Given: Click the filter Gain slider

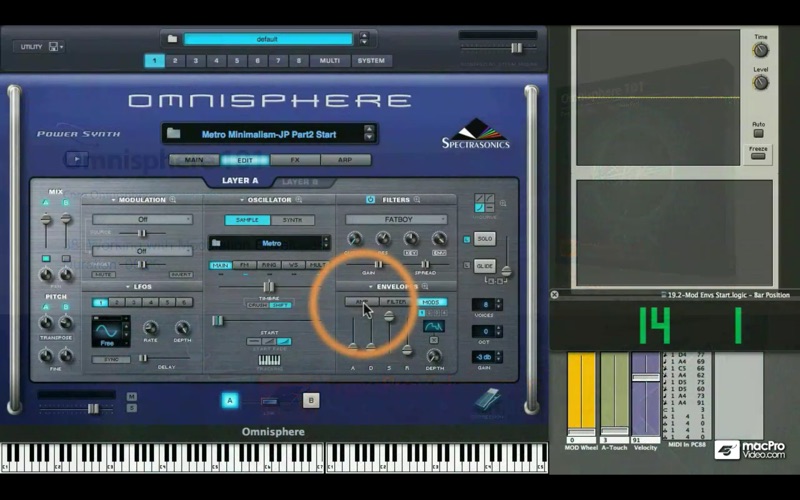Looking at the screenshot, I should click(x=379, y=264).
